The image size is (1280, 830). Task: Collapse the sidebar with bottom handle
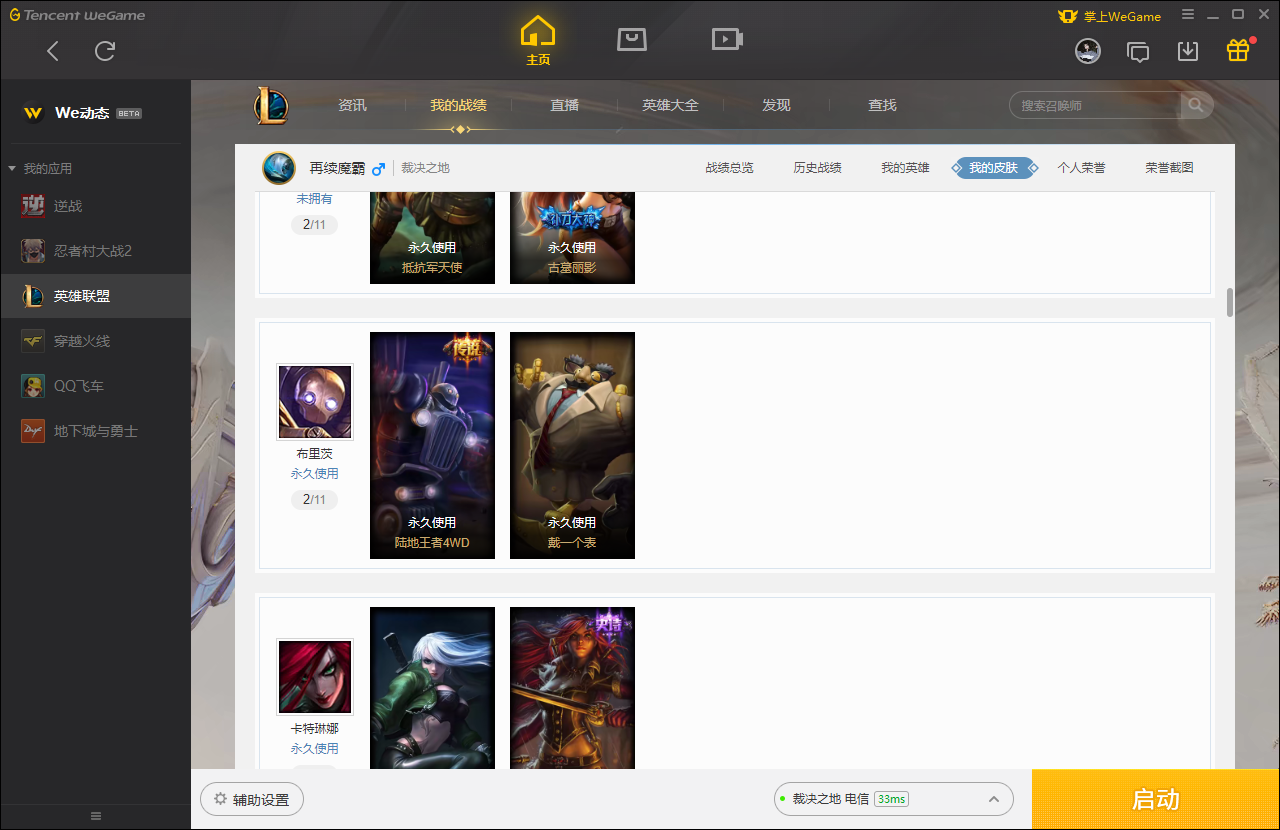pos(96,816)
